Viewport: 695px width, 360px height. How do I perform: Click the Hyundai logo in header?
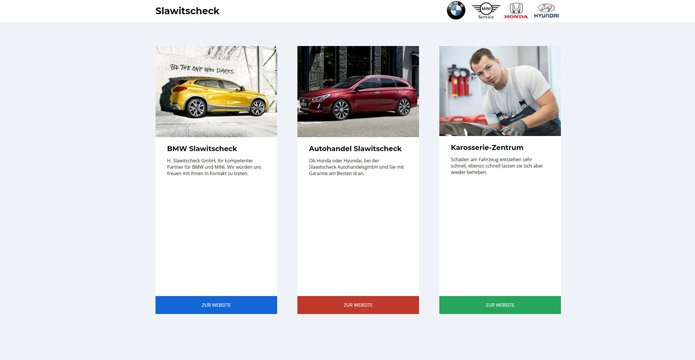pyautogui.click(x=546, y=11)
